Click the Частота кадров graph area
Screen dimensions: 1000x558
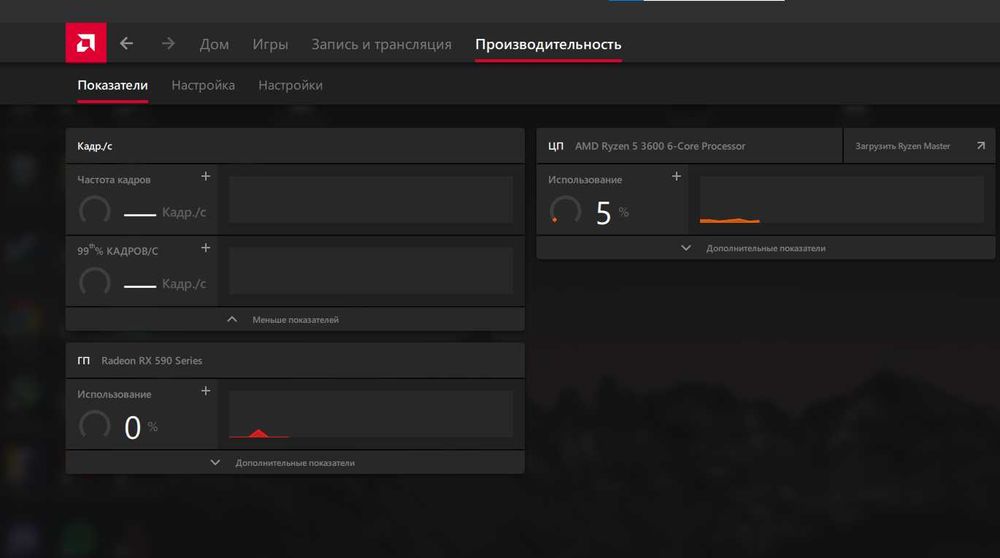[371, 200]
